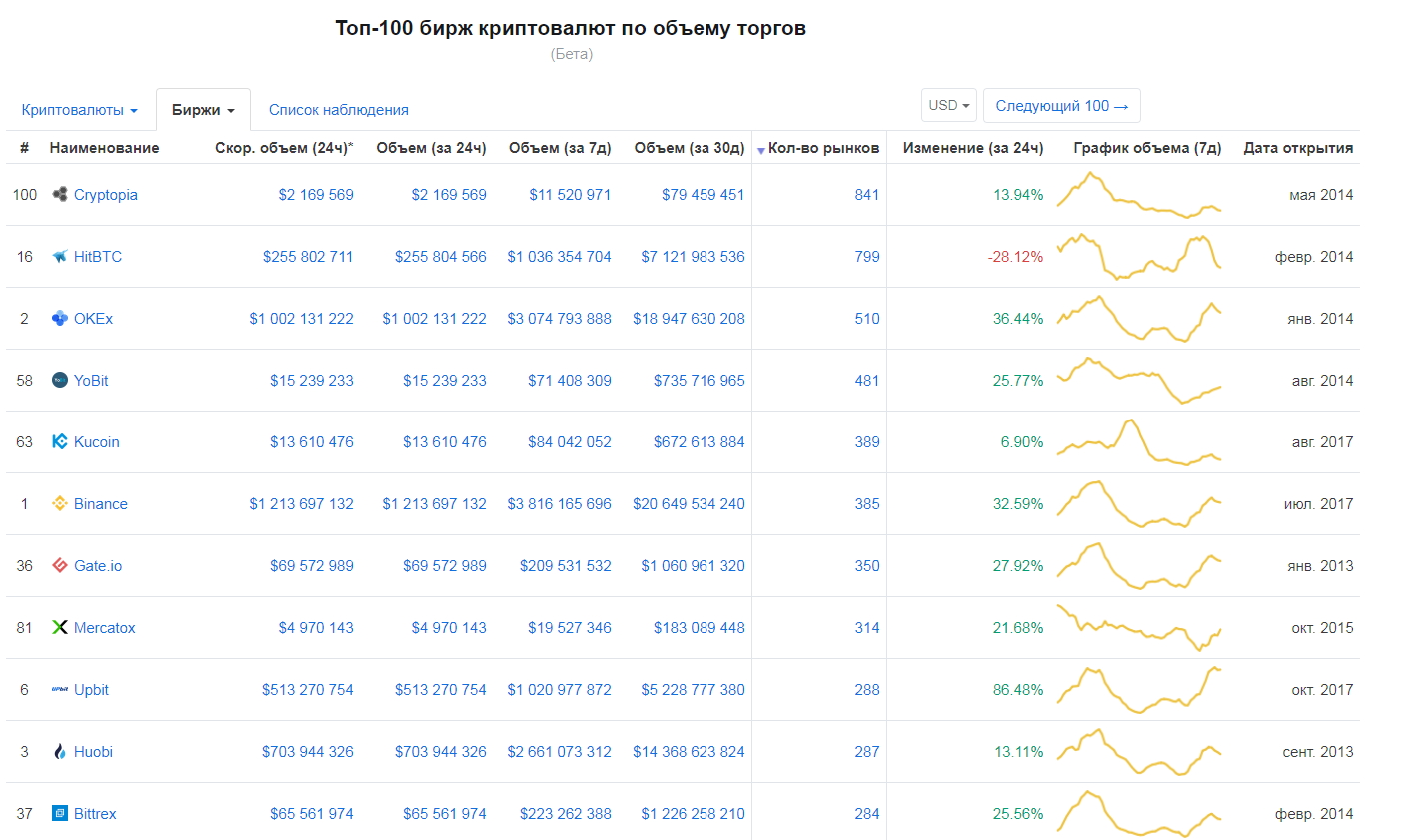Sort by Скор. объем (24ч) column
1412x840 pixels.
point(284,148)
